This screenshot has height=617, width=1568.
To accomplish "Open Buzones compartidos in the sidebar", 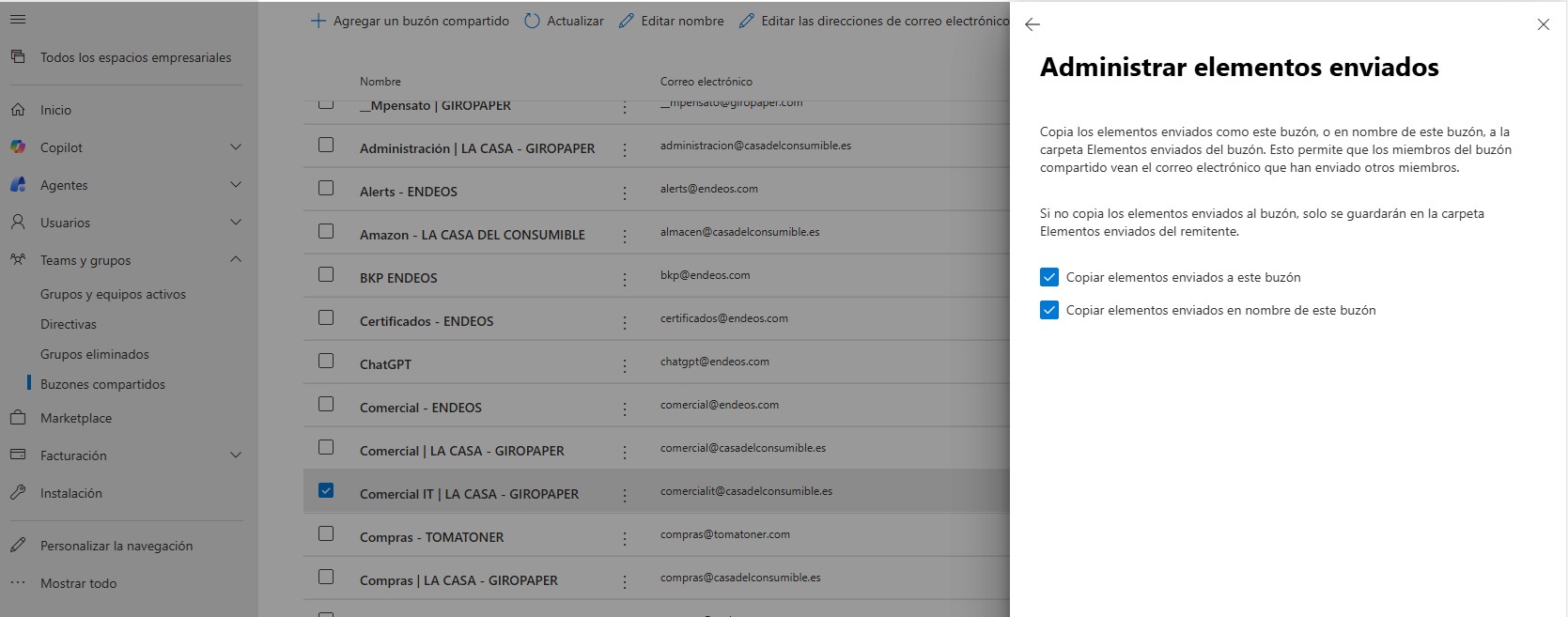I will pos(102,384).
